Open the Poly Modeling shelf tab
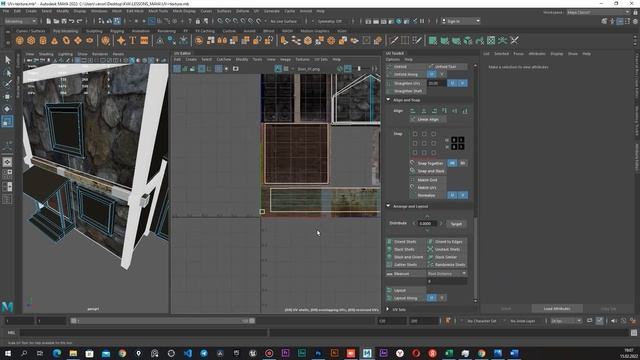Screen dimensions: 640x360 tap(65, 31)
